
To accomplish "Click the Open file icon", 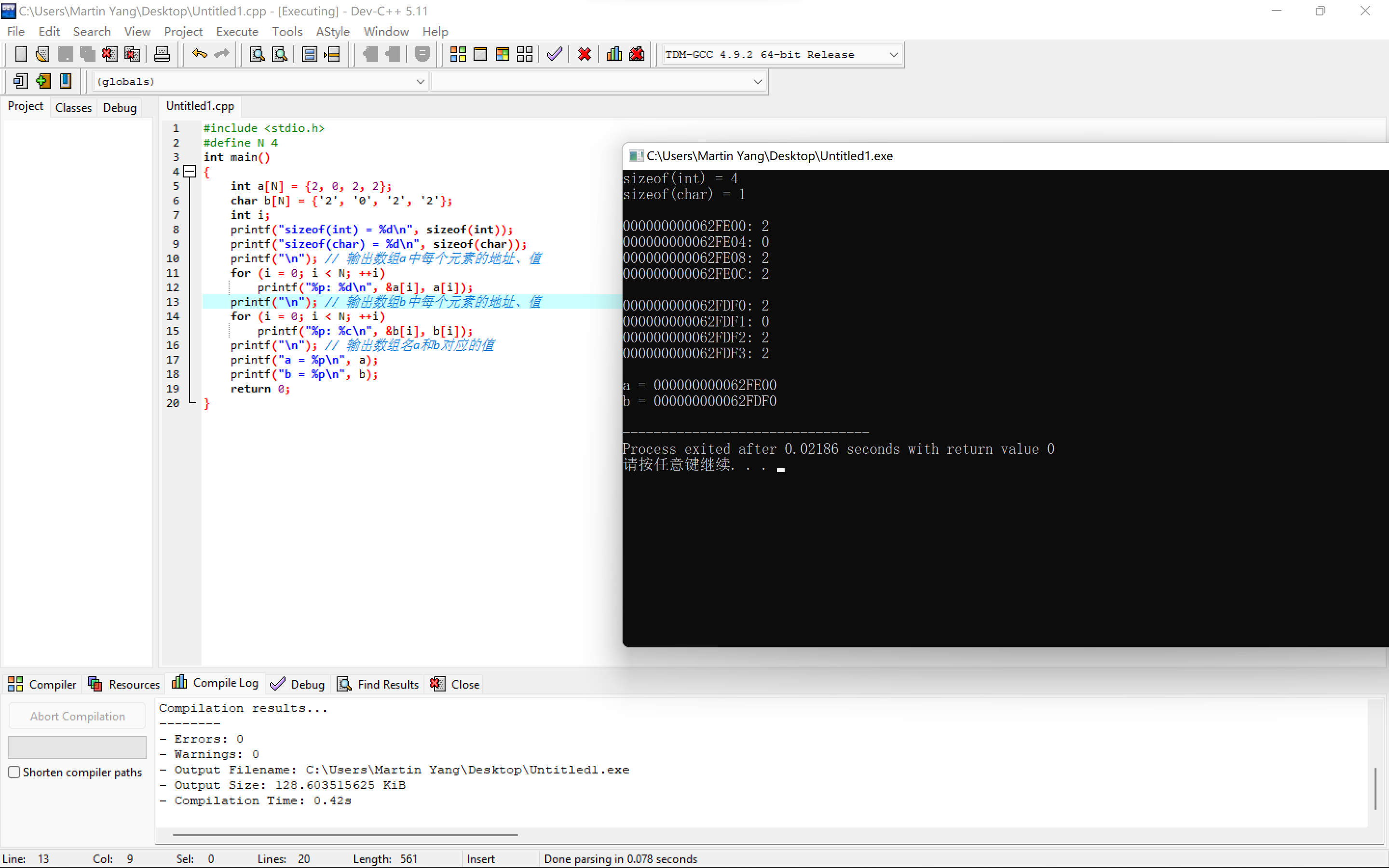I will pos(42,54).
